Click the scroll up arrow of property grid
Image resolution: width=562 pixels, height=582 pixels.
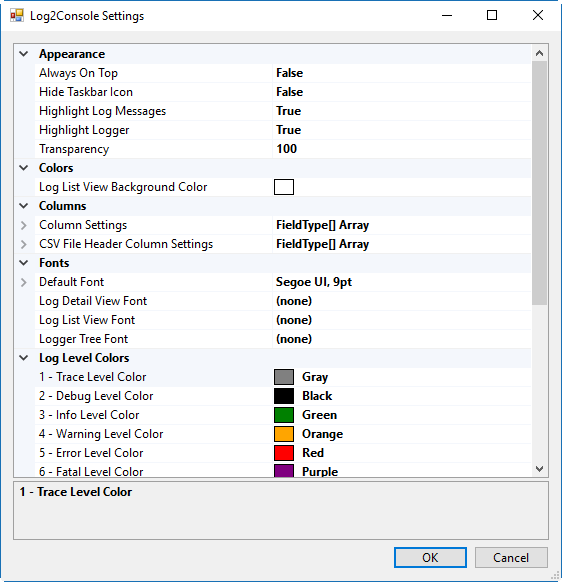click(539, 53)
